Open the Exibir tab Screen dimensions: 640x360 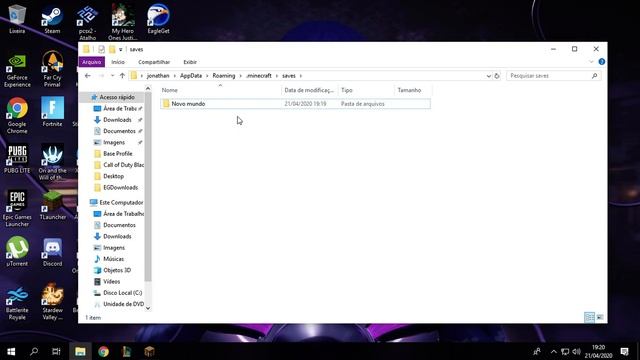click(x=190, y=62)
